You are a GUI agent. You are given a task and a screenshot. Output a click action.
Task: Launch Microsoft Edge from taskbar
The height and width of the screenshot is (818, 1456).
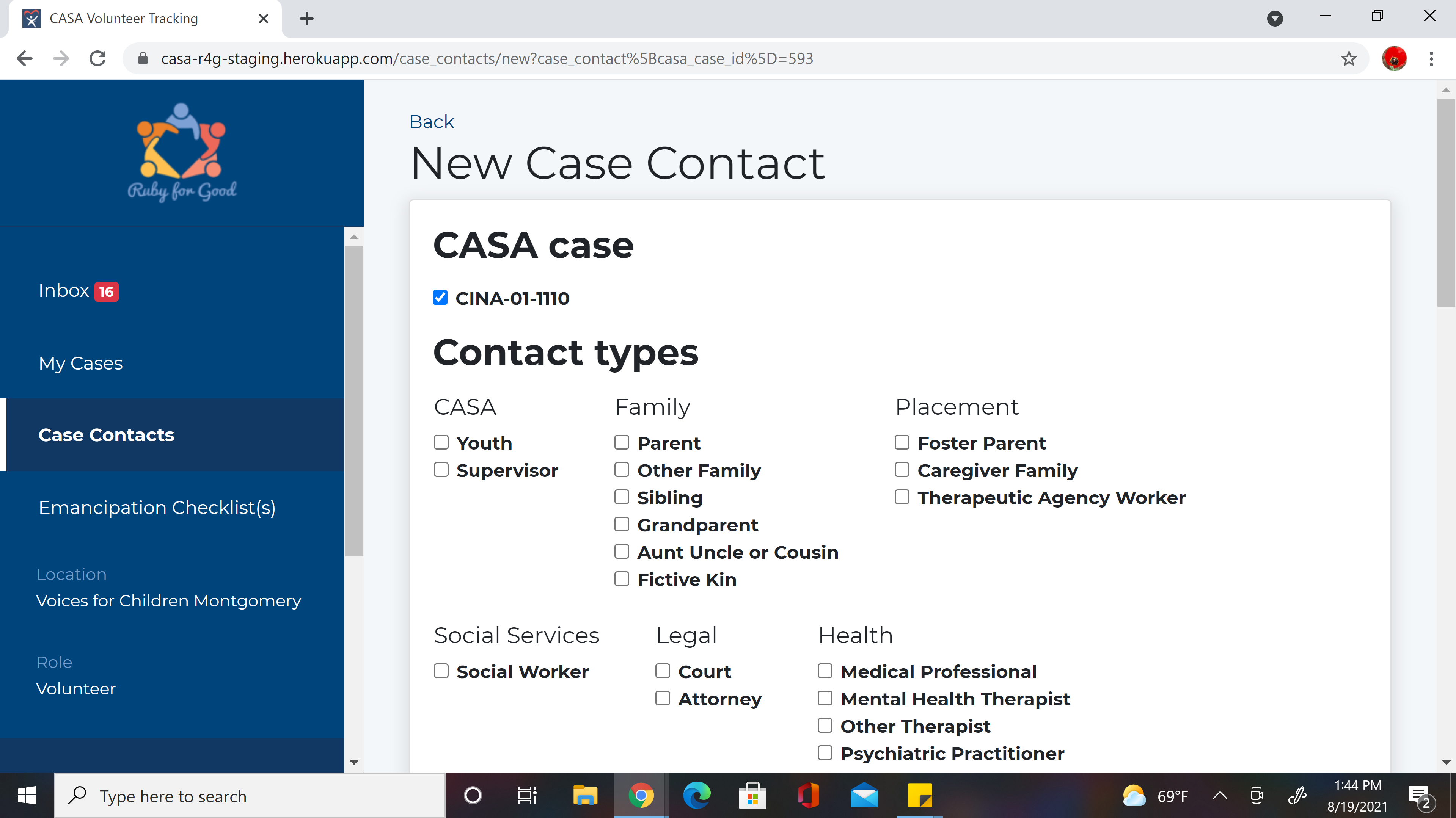(x=696, y=796)
